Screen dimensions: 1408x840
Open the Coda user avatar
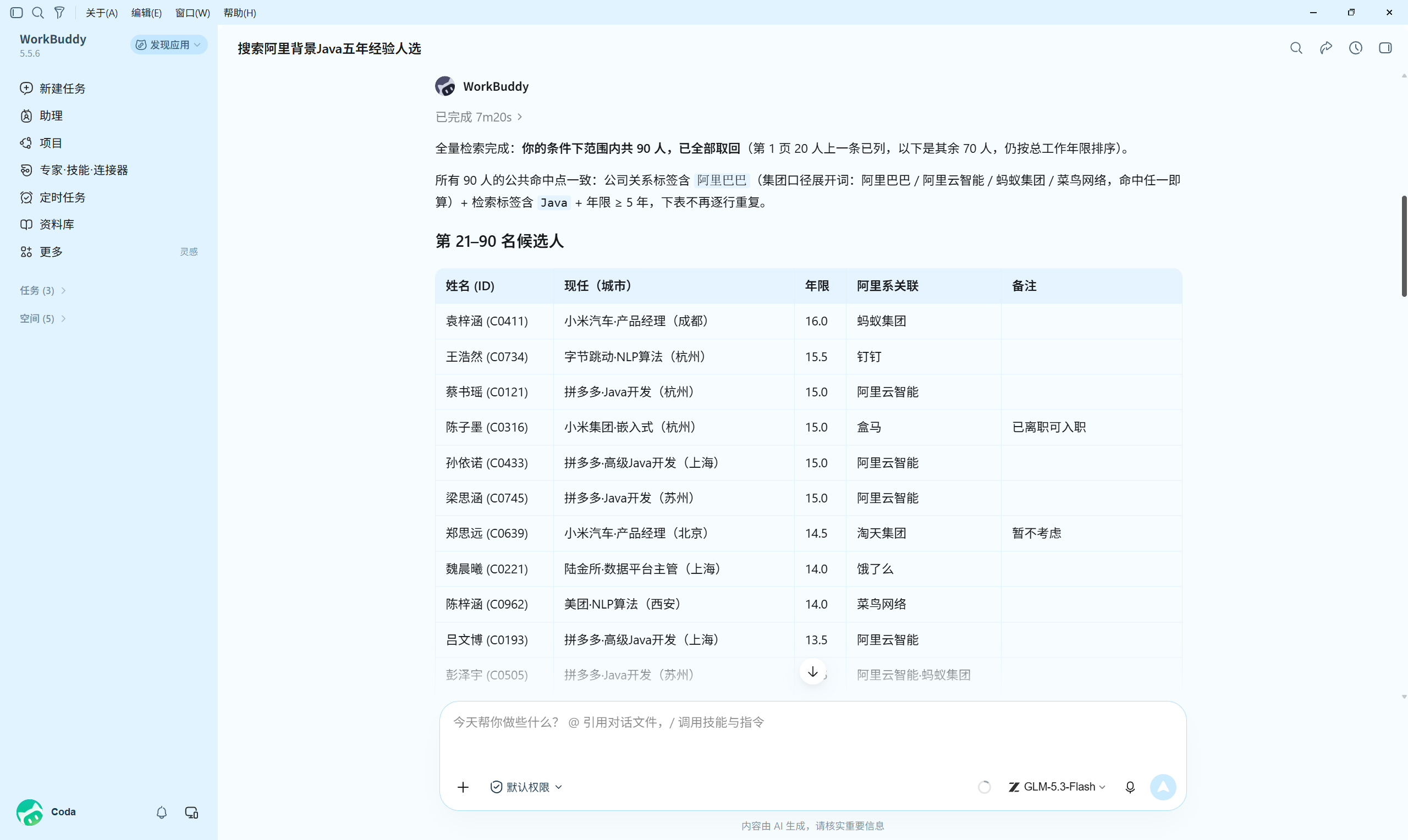point(30,813)
